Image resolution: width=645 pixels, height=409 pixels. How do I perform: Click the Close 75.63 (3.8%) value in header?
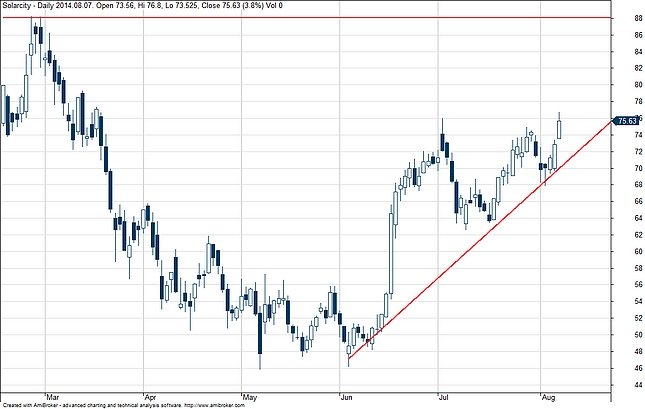[x=232, y=6]
